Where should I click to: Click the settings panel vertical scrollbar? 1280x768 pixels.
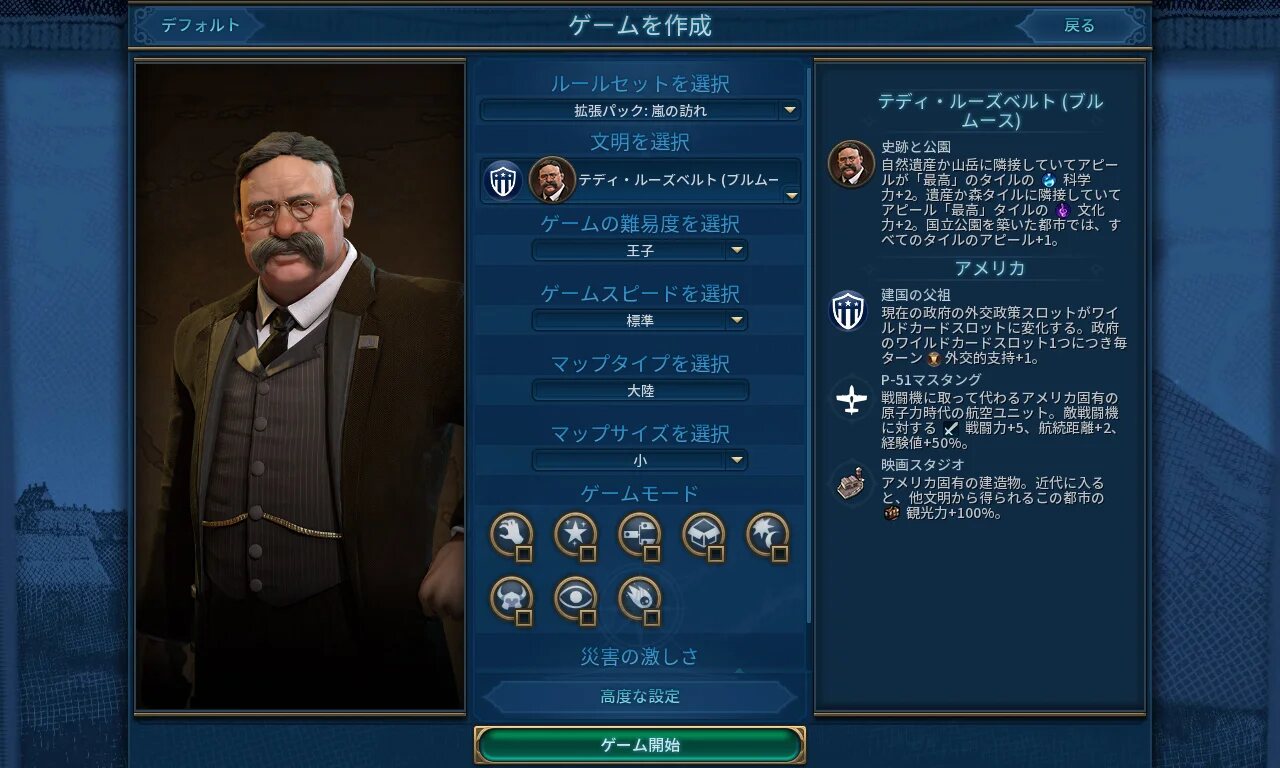pyautogui.click(x=808, y=345)
